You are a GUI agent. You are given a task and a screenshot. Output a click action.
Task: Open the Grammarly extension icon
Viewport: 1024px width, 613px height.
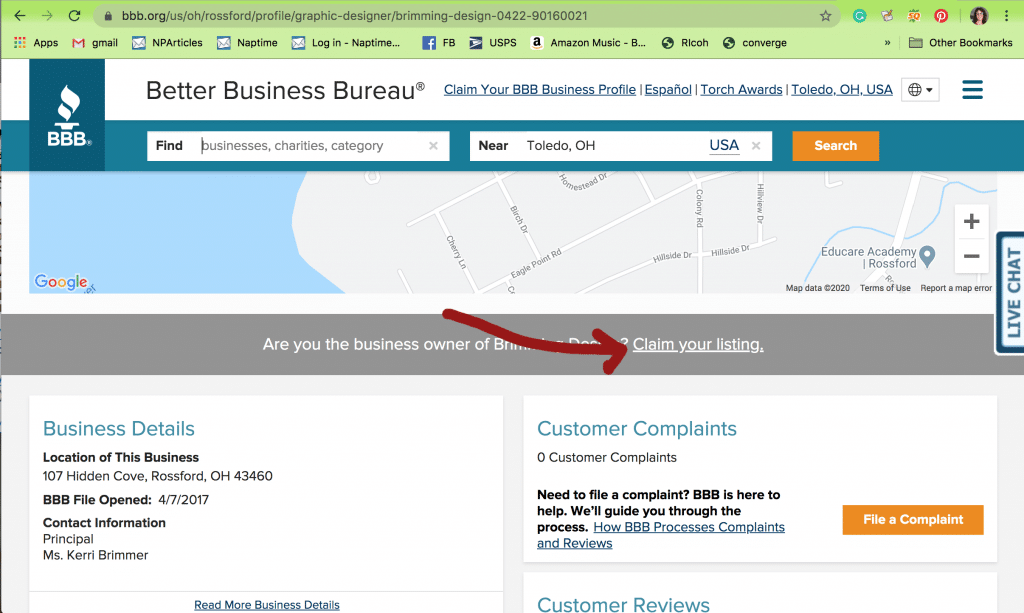tap(859, 16)
